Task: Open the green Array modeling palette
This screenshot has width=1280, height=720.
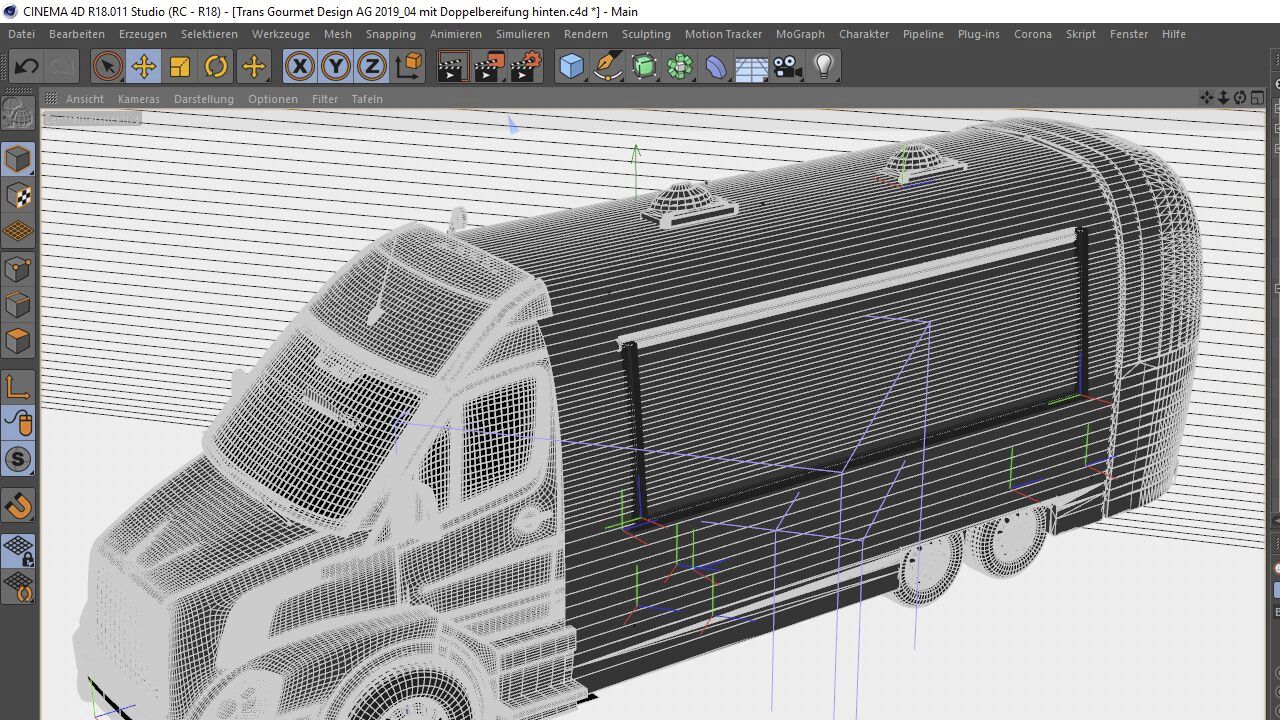Action: click(680, 67)
